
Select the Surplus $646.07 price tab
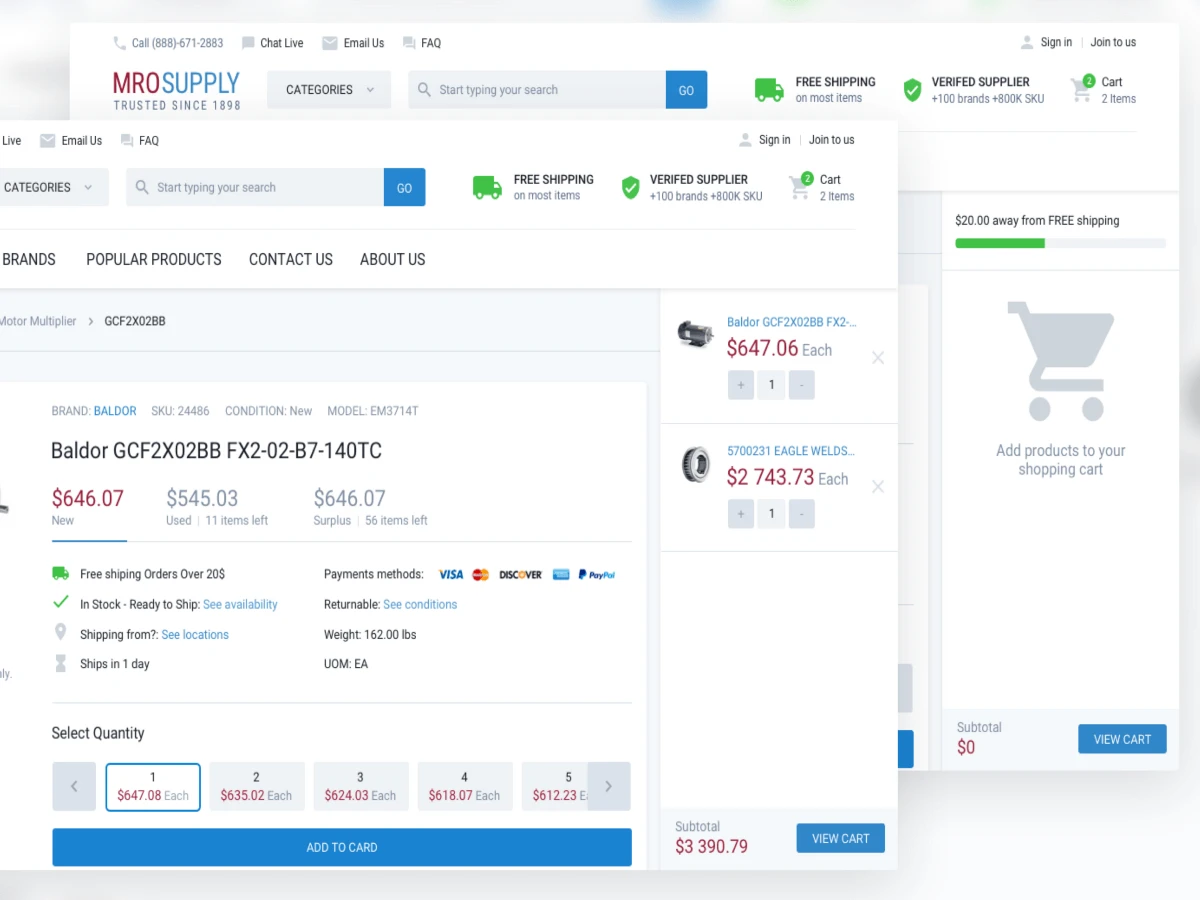click(370, 507)
